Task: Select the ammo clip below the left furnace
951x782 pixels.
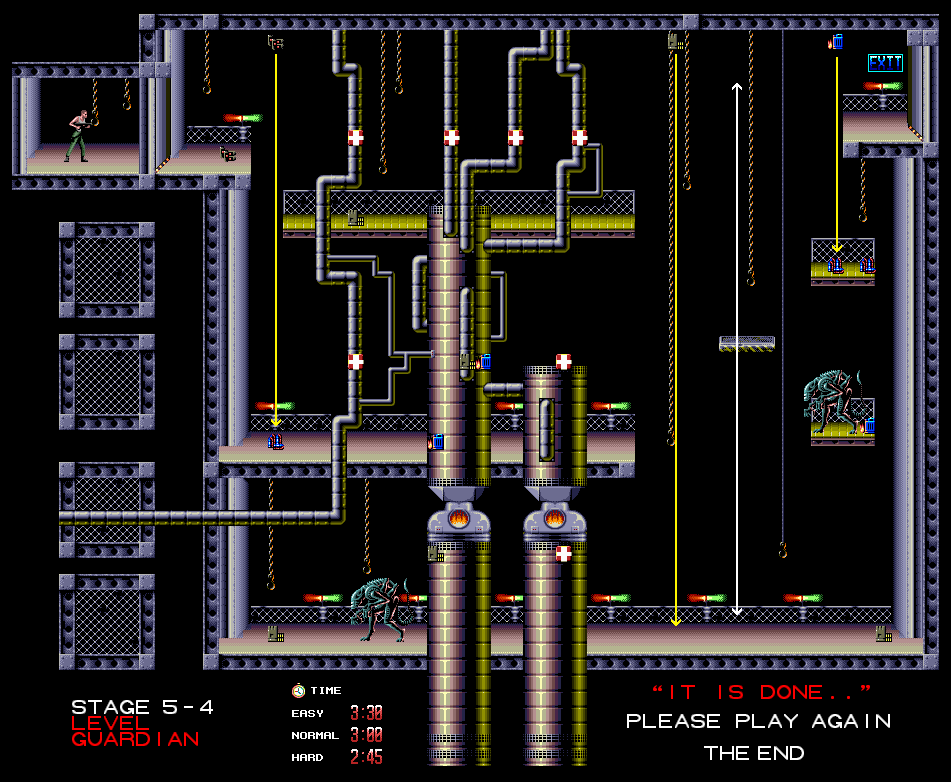Action: click(435, 553)
